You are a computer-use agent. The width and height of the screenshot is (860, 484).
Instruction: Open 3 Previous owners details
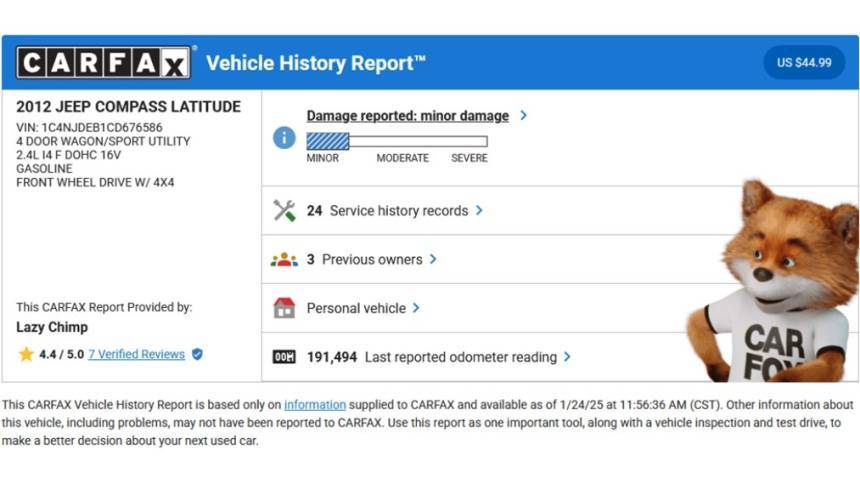pos(364,260)
